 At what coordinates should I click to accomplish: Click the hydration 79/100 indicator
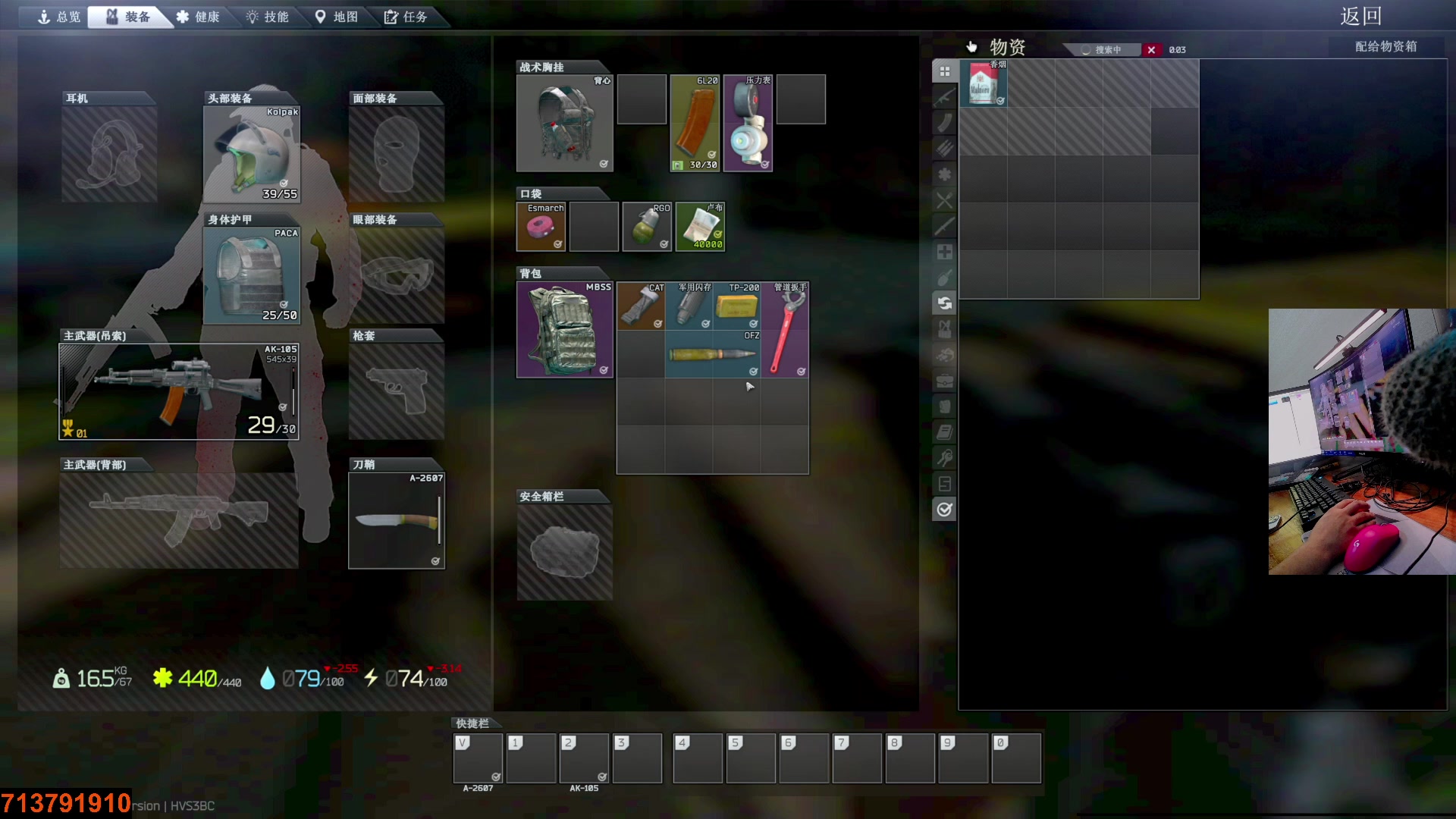point(302,678)
